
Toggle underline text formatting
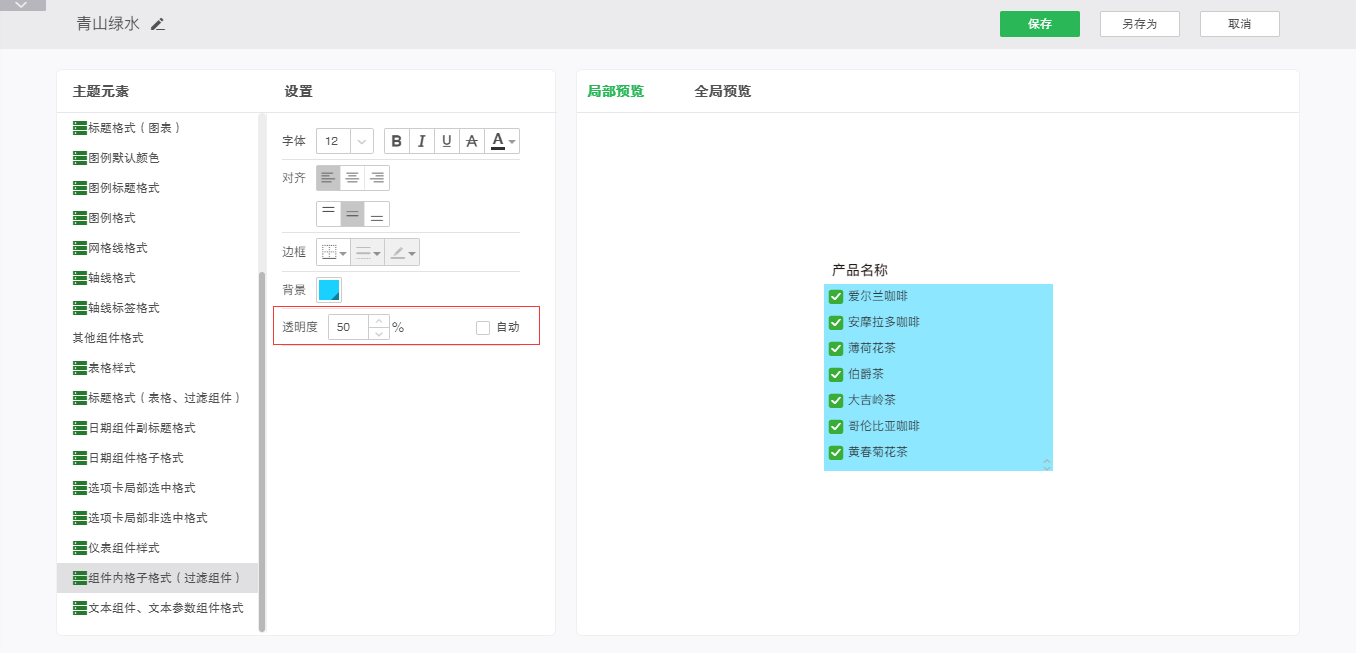pos(447,141)
